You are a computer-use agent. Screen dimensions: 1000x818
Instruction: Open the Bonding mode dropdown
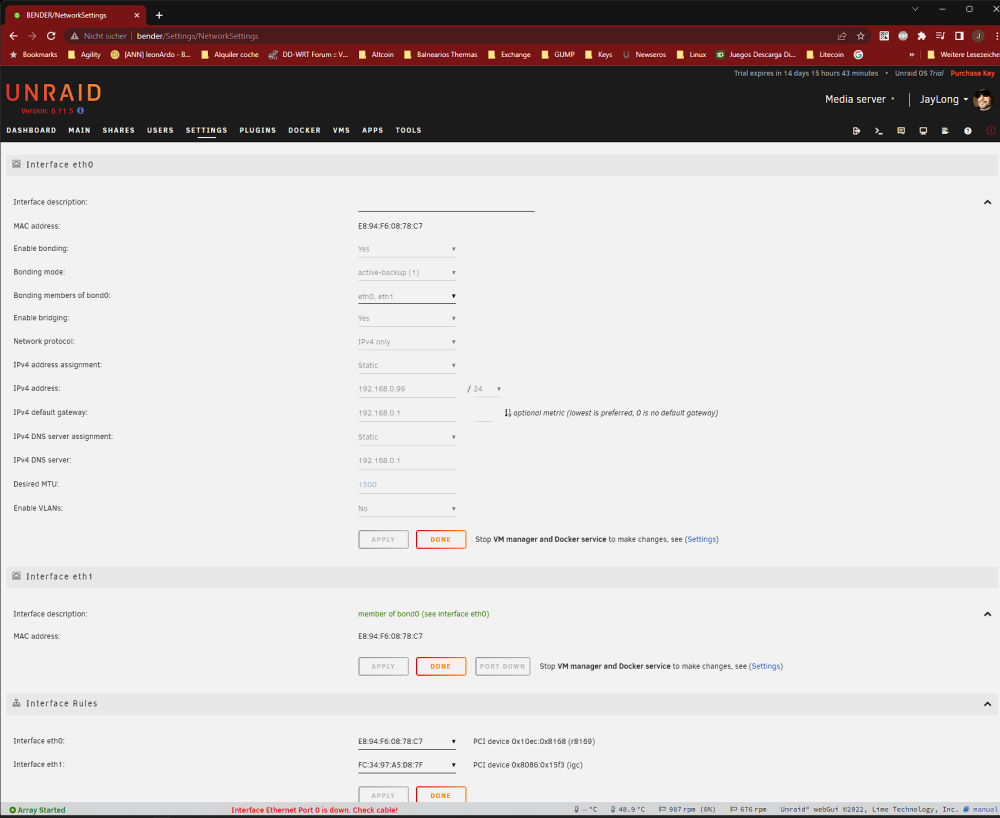click(407, 273)
